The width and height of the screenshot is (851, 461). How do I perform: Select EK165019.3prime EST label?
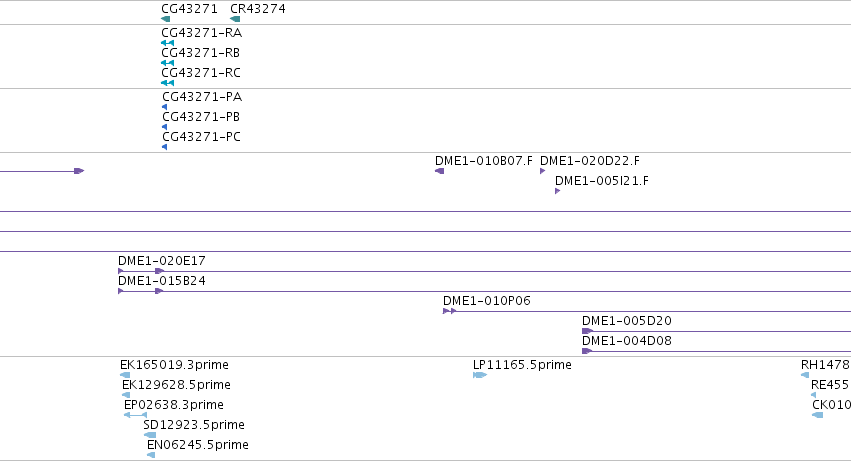pos(174,365)
